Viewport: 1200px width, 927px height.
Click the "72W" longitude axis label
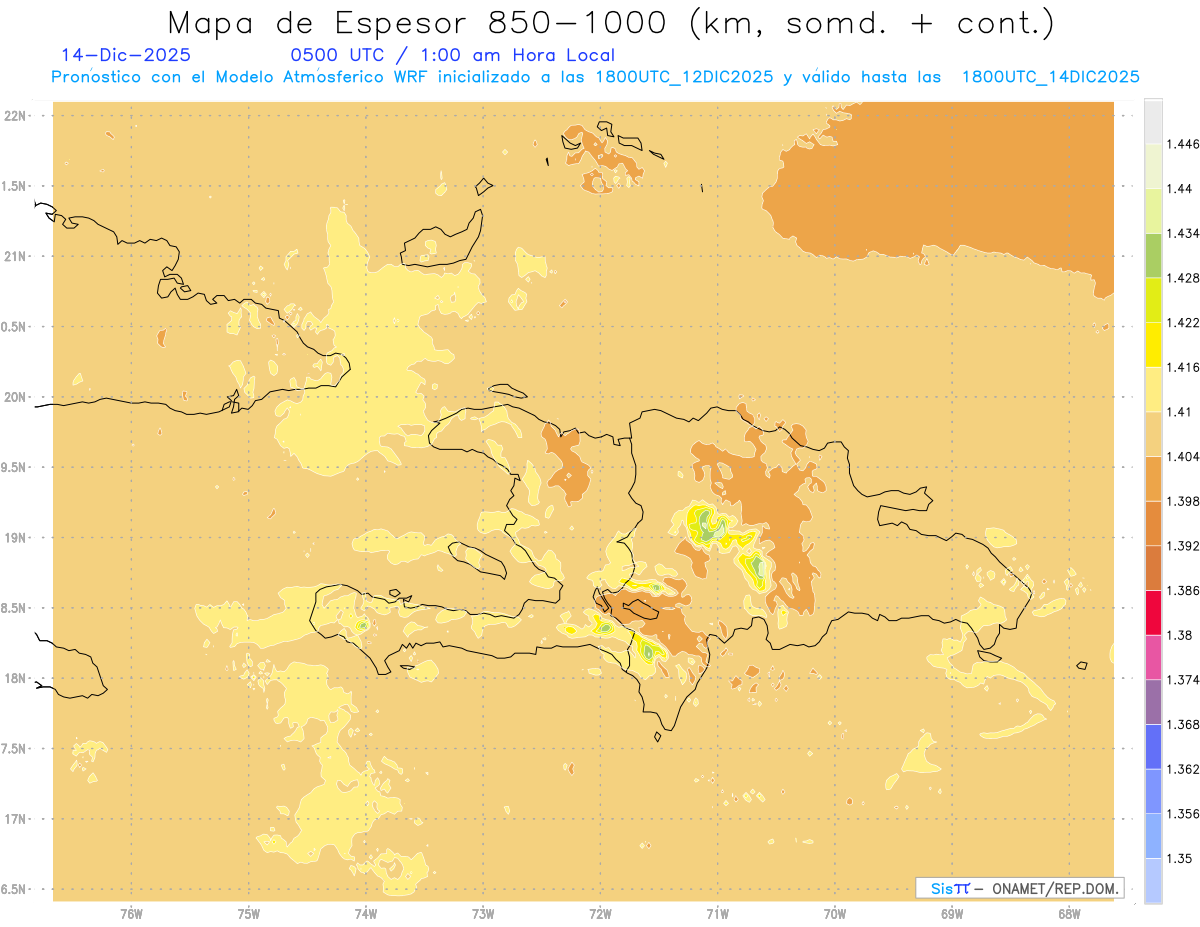(x=600, y=913)
